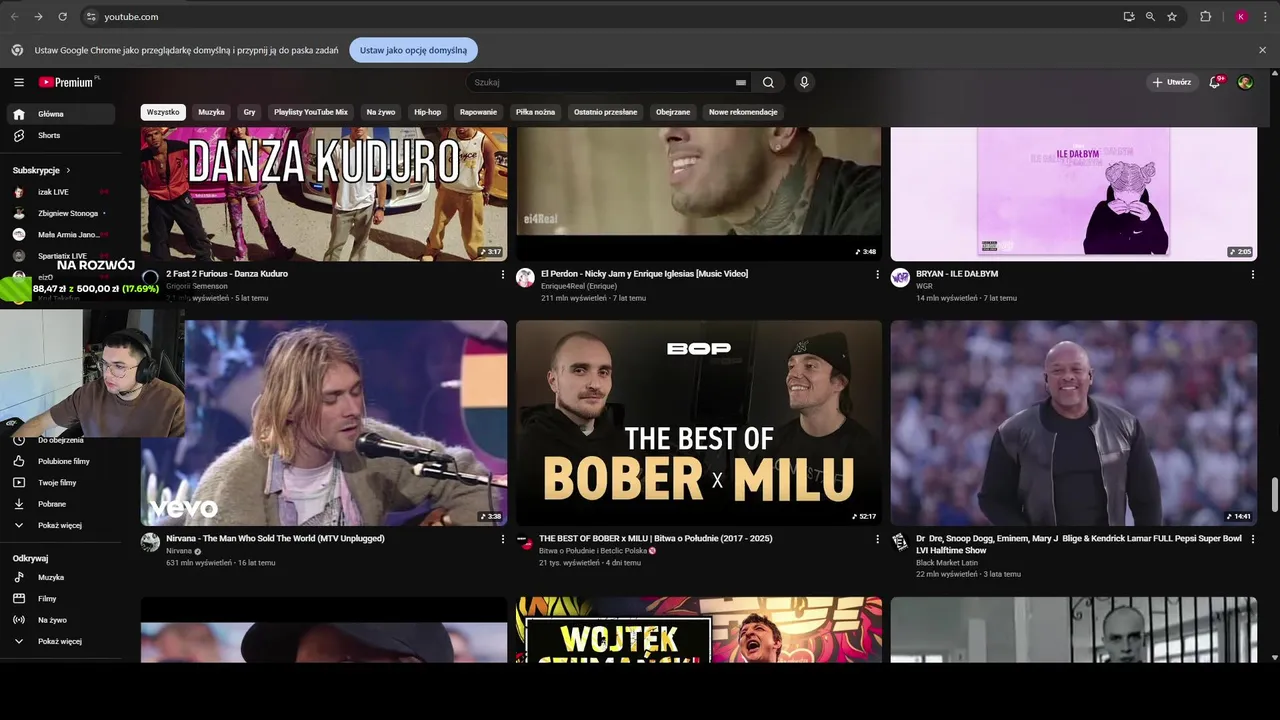Start voice search with microphone icon
Image resolution: width=1280 pixels, height=720 pixels.
click(804, 82)
